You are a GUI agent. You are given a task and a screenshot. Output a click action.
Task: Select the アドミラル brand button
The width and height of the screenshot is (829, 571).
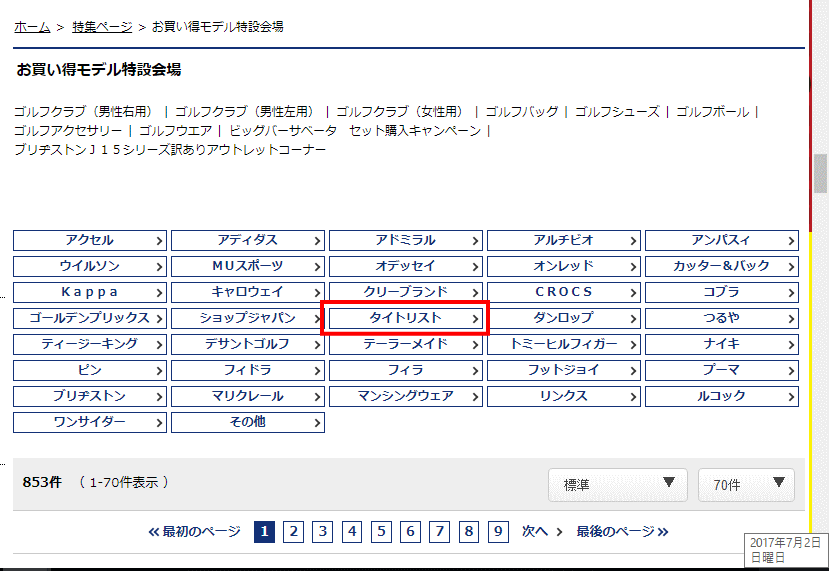pyautogui.click(x=406, y=241)
